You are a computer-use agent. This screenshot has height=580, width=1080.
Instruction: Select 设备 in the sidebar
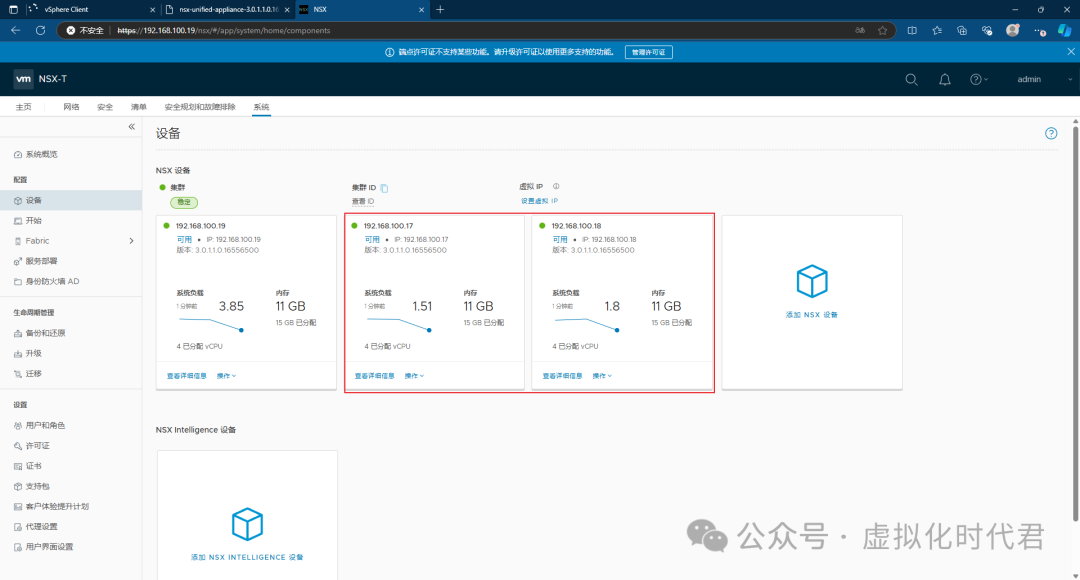tap(71, 200)
